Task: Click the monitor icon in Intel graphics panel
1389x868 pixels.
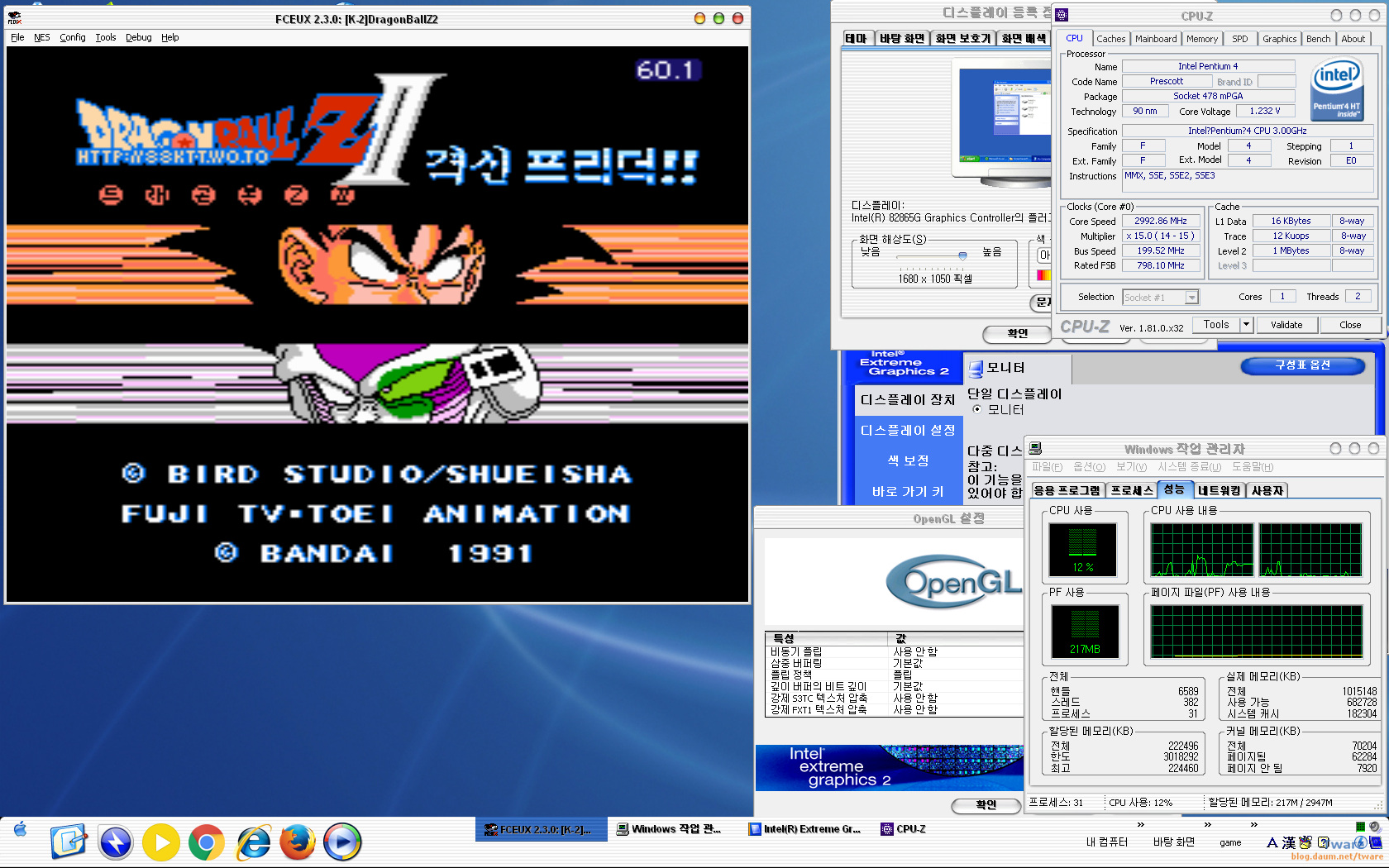Action: point(976,368)
